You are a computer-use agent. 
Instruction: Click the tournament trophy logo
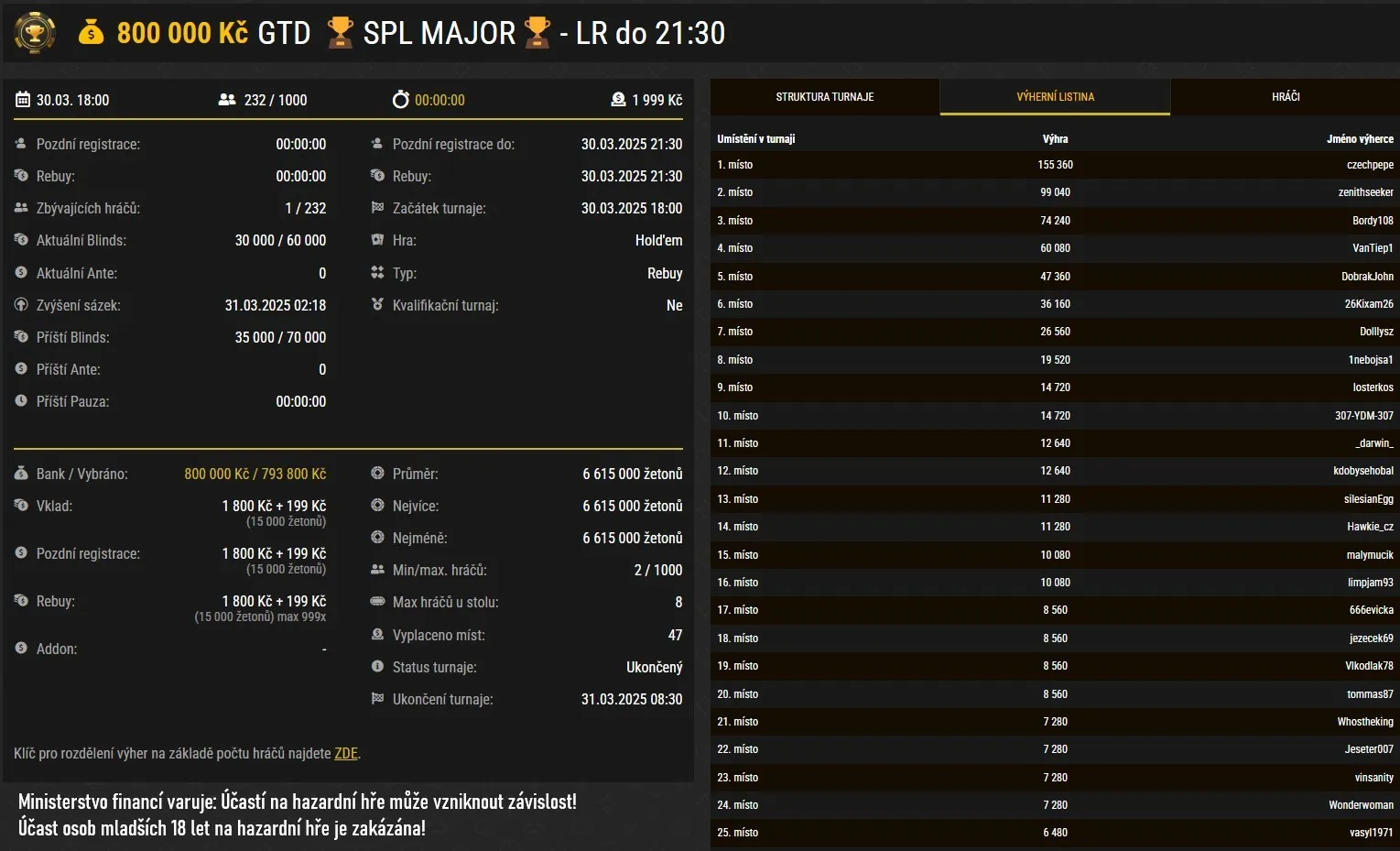click(x=35, y=33)
